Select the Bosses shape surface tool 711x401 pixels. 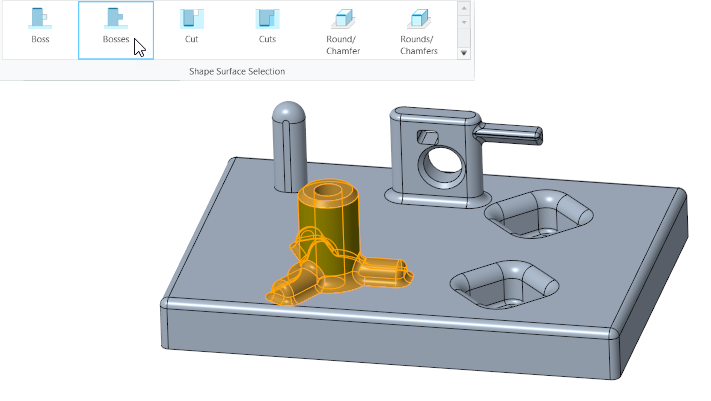tap(116, 30)
